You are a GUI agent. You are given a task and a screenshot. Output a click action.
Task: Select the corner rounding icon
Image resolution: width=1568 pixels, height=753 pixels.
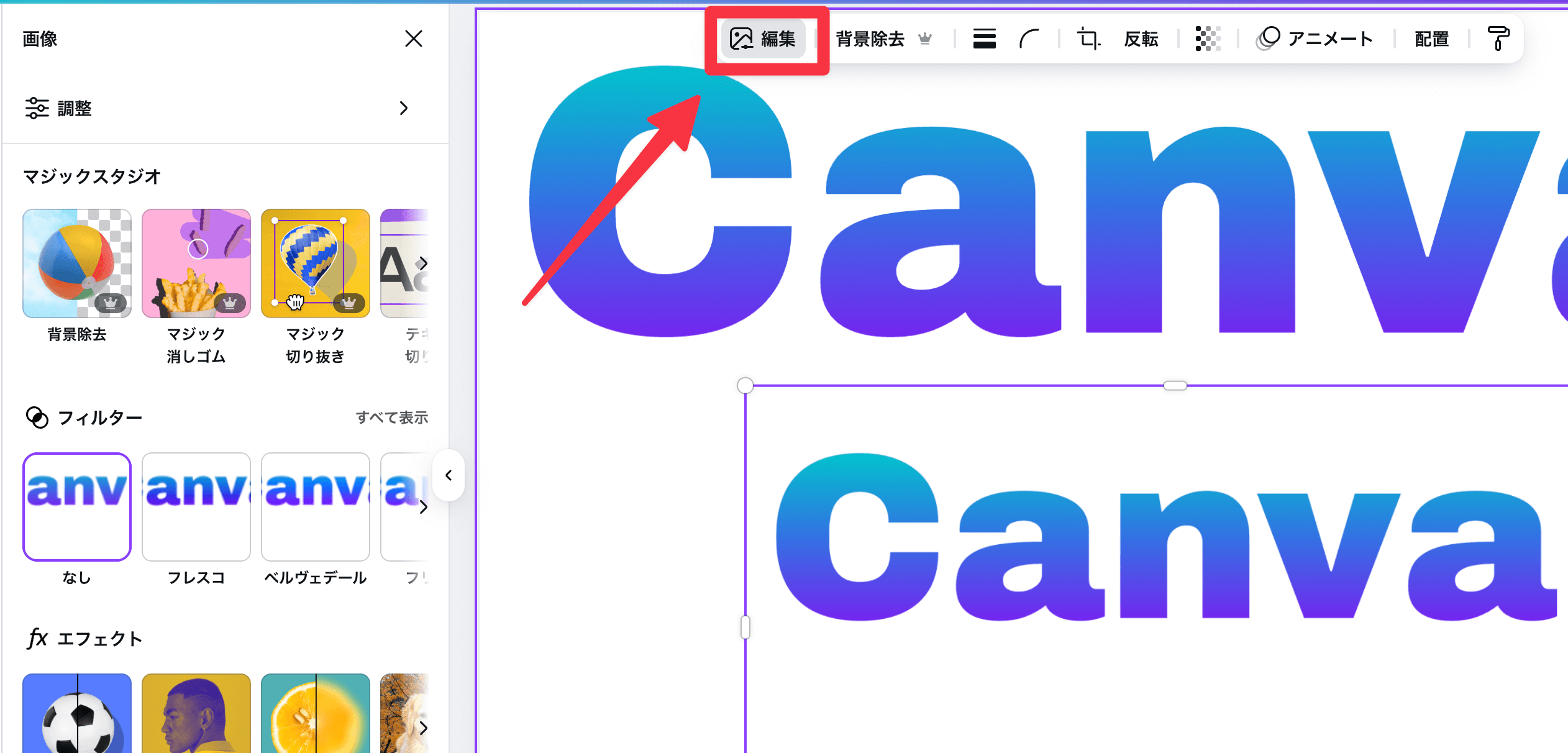(1029, 39)
